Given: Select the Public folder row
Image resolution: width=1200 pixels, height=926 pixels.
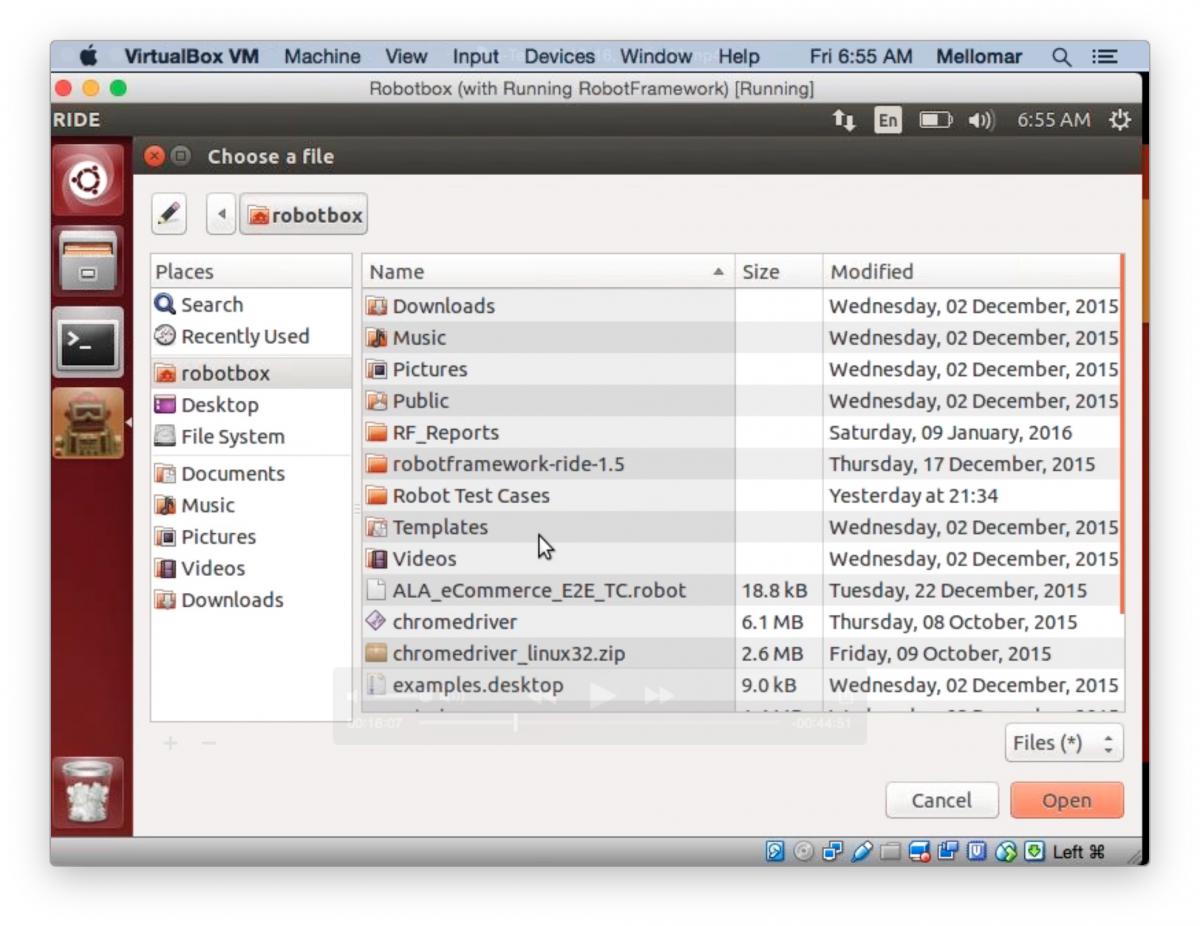Looking at the screenshot, I should 741,401.
